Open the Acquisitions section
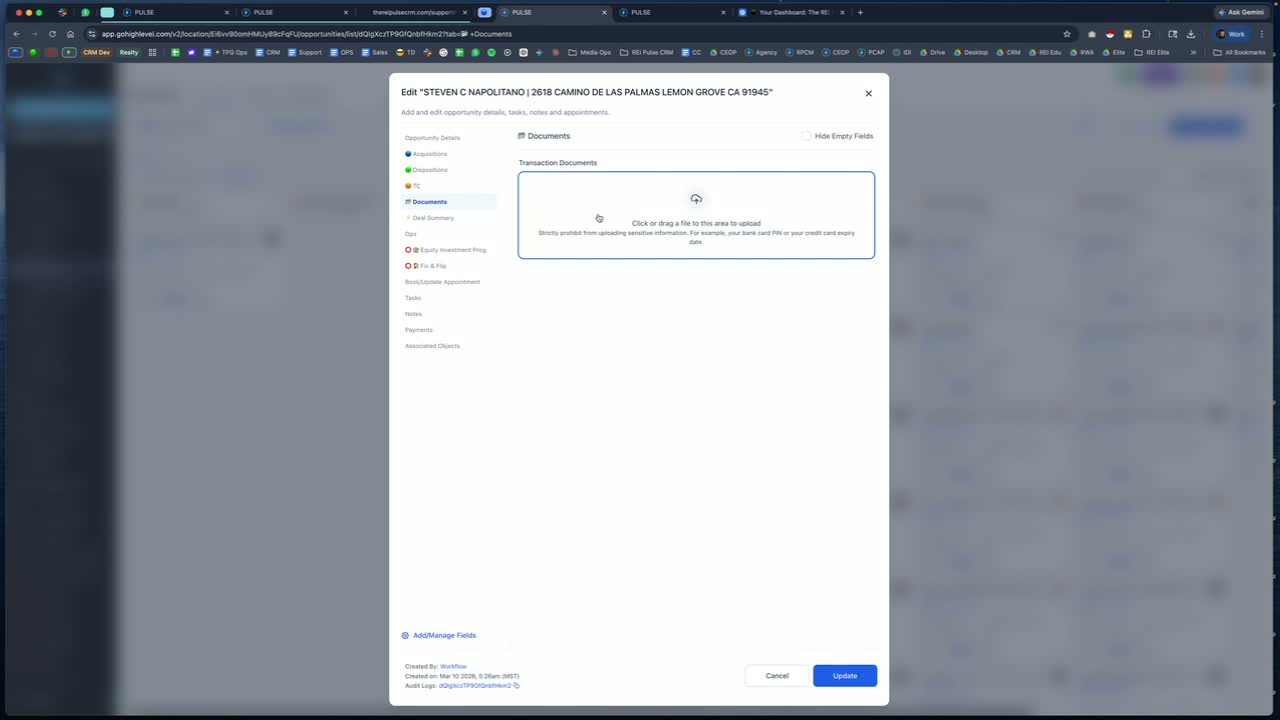 426,154
